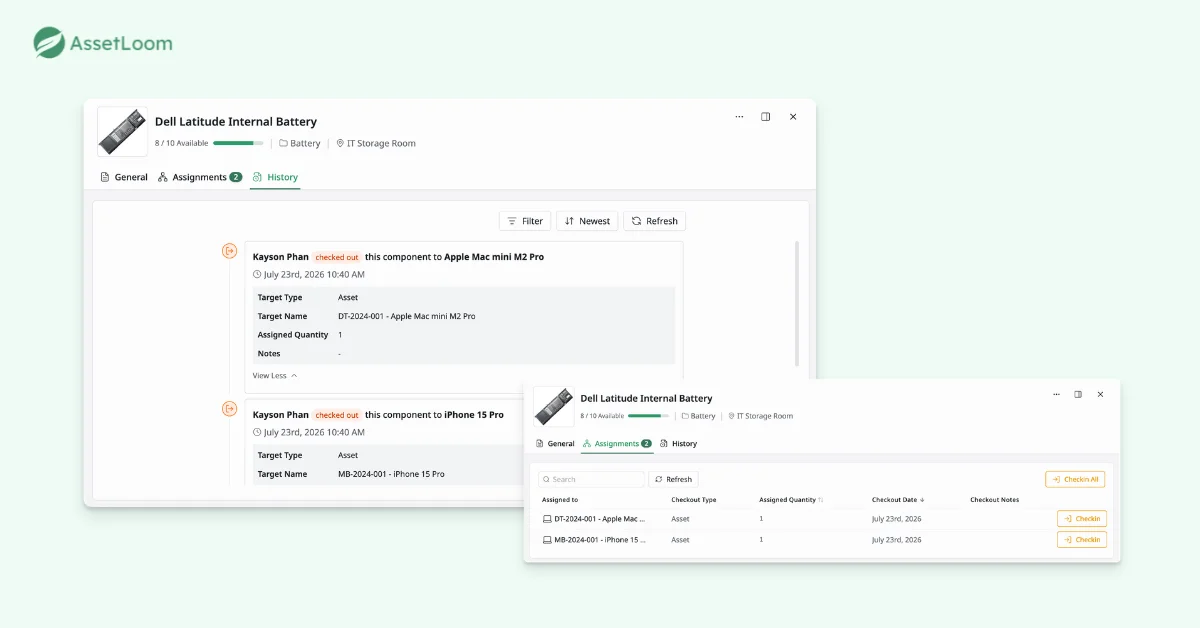Image resolution: width=1200 pixels, height=628 pixels.
Task: Toggle the panel layout icon in the Assignments panel
Action: (x=1078, y=394)
